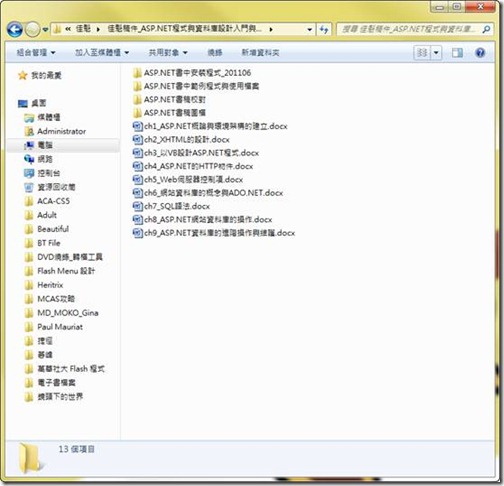Click the change view icon
This screenshot has width=504, height=486.
click(x=422, y=53)
